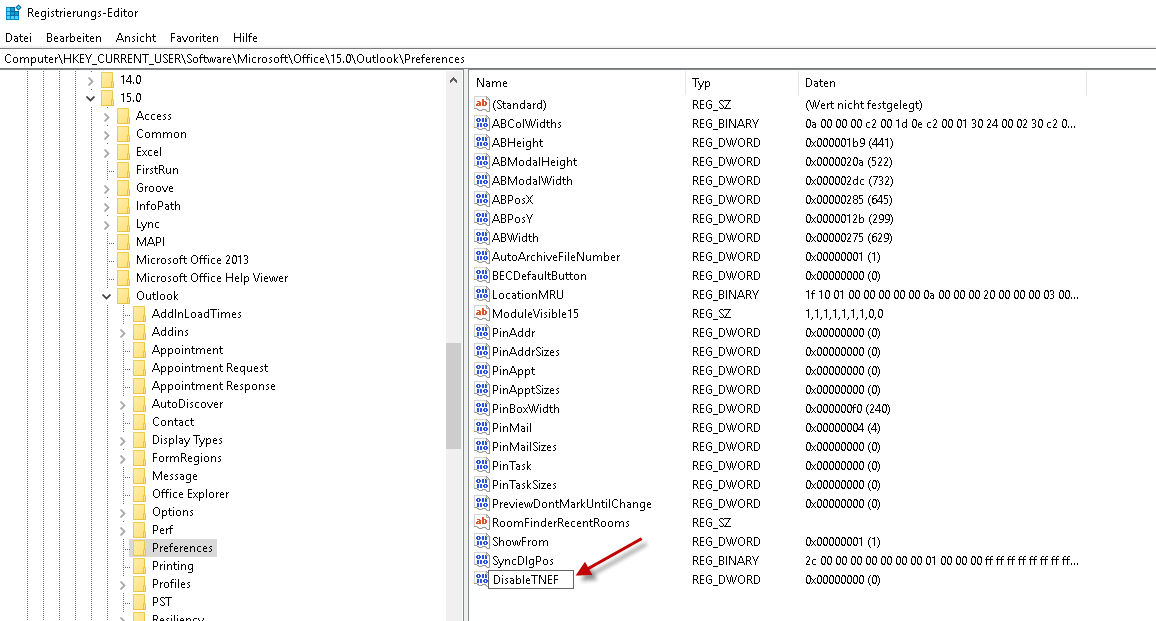Screen dimensions: 1156x621
Task: Select the Office Explorer key
Action: tap(190, 494)
